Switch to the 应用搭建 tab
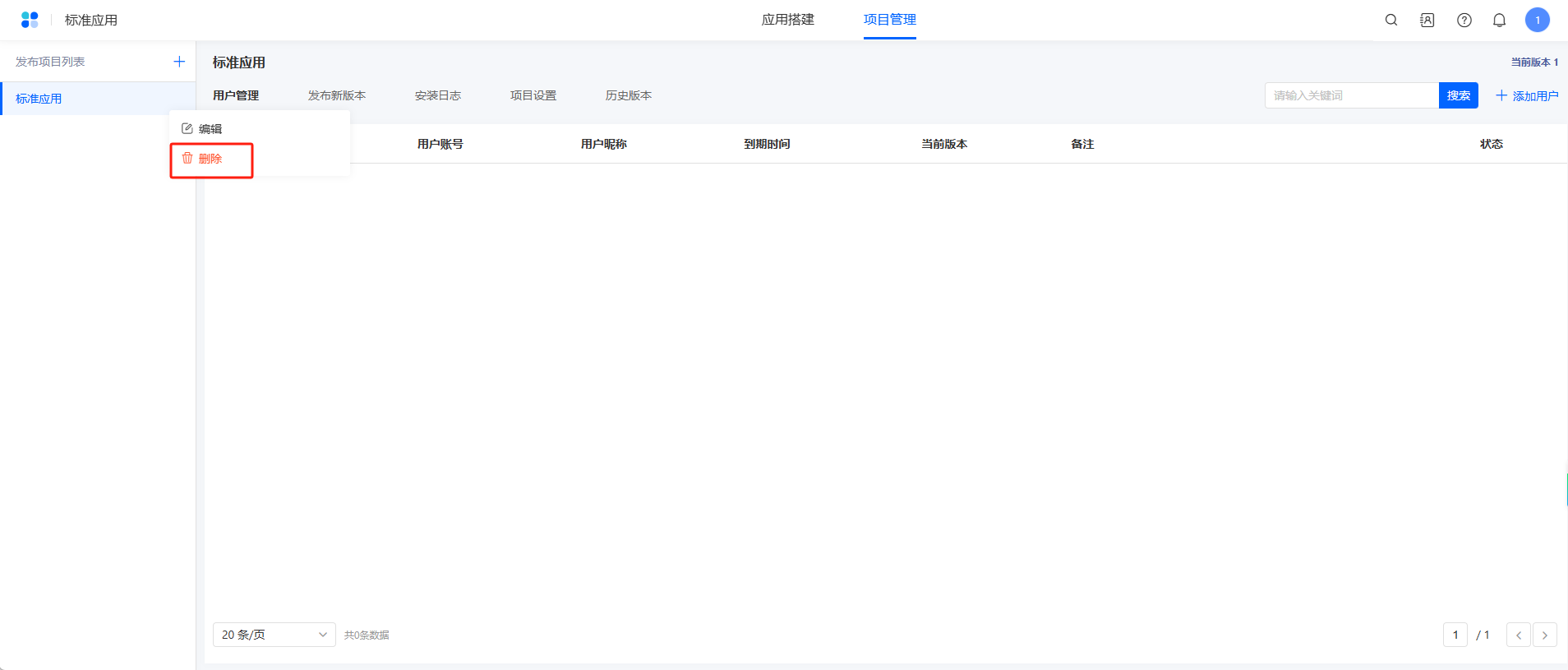Viewport: 1568px width, 670px height. [787, 20]
